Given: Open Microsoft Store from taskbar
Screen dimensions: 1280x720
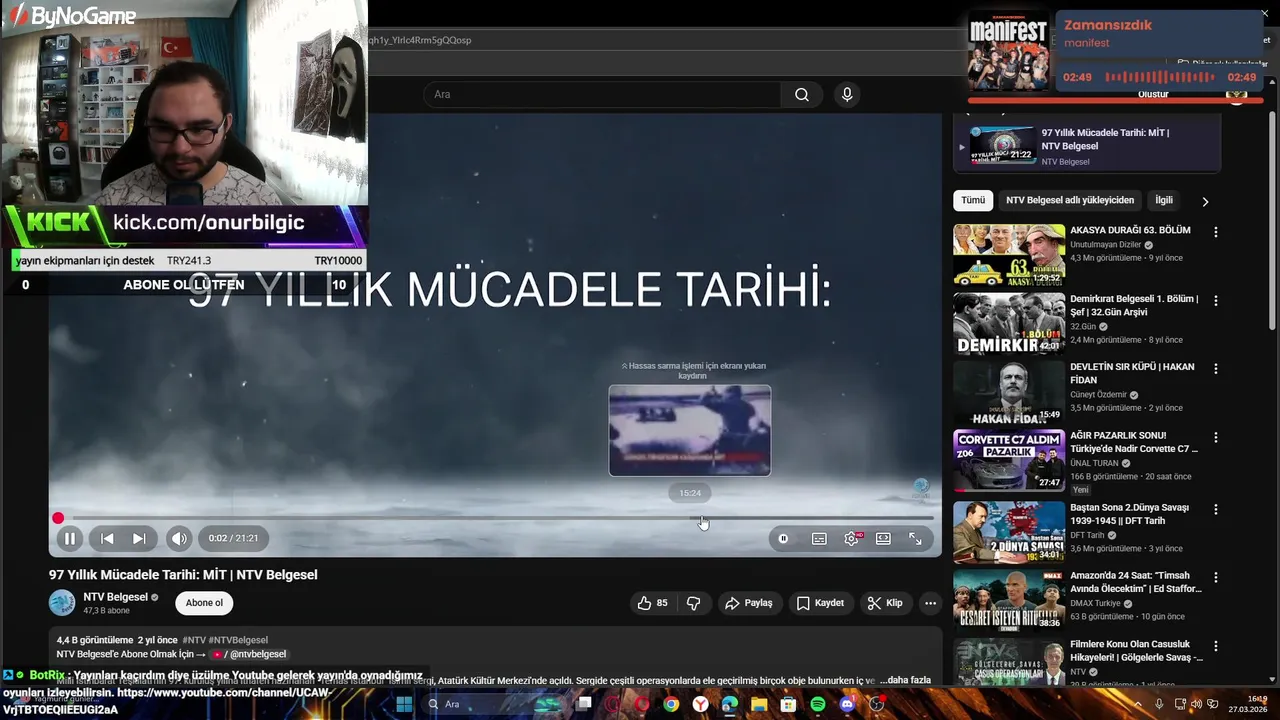Looking at the screenshot, I should 788,704.
